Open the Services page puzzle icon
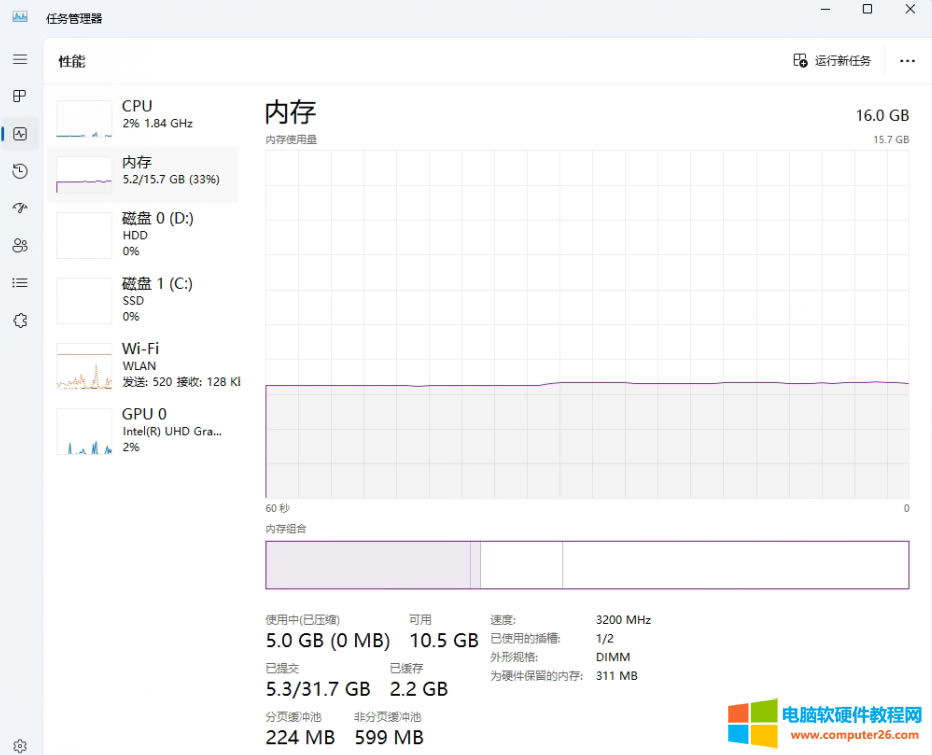Screen dimensions: 932x755 click(x=20, y=321)
